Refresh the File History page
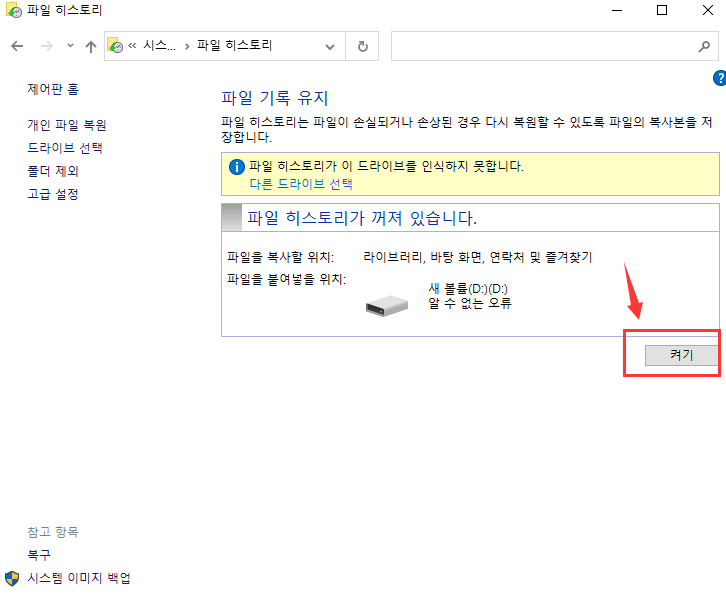 tap(363, 46)
